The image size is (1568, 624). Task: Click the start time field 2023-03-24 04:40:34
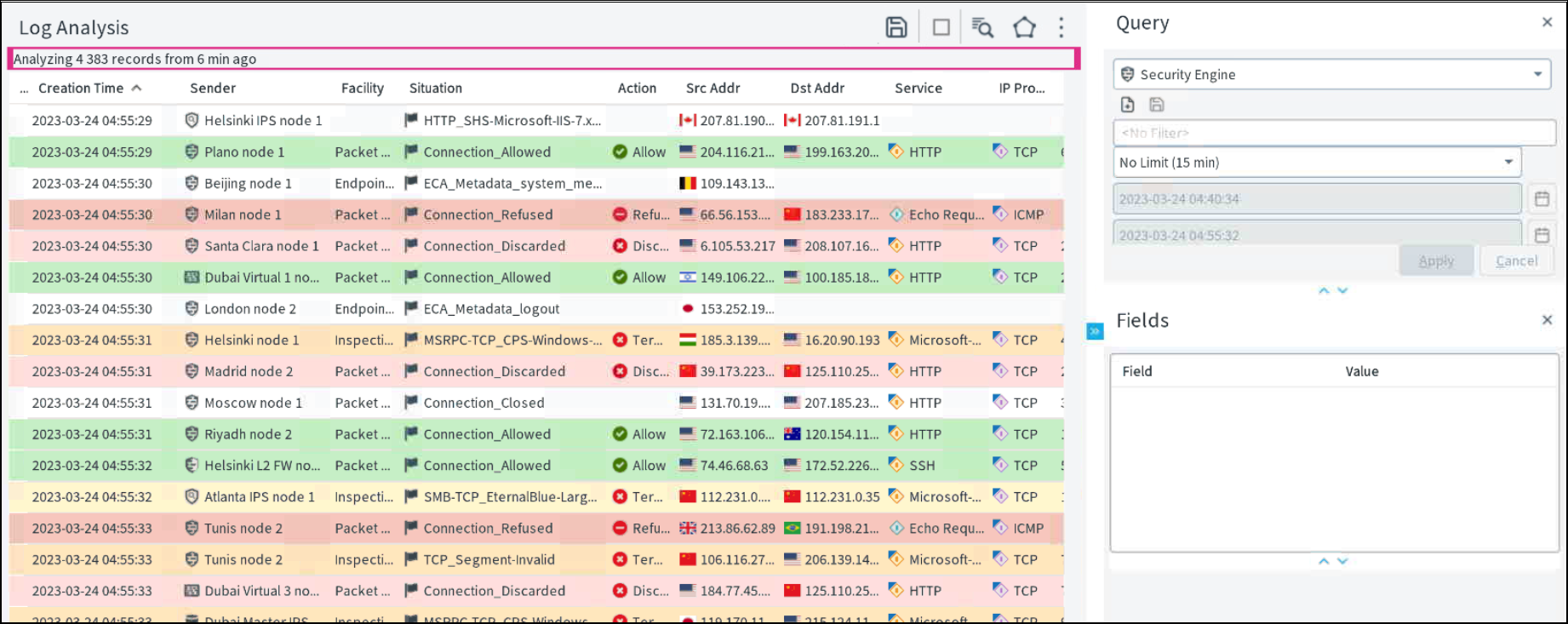coord(1317,199)
